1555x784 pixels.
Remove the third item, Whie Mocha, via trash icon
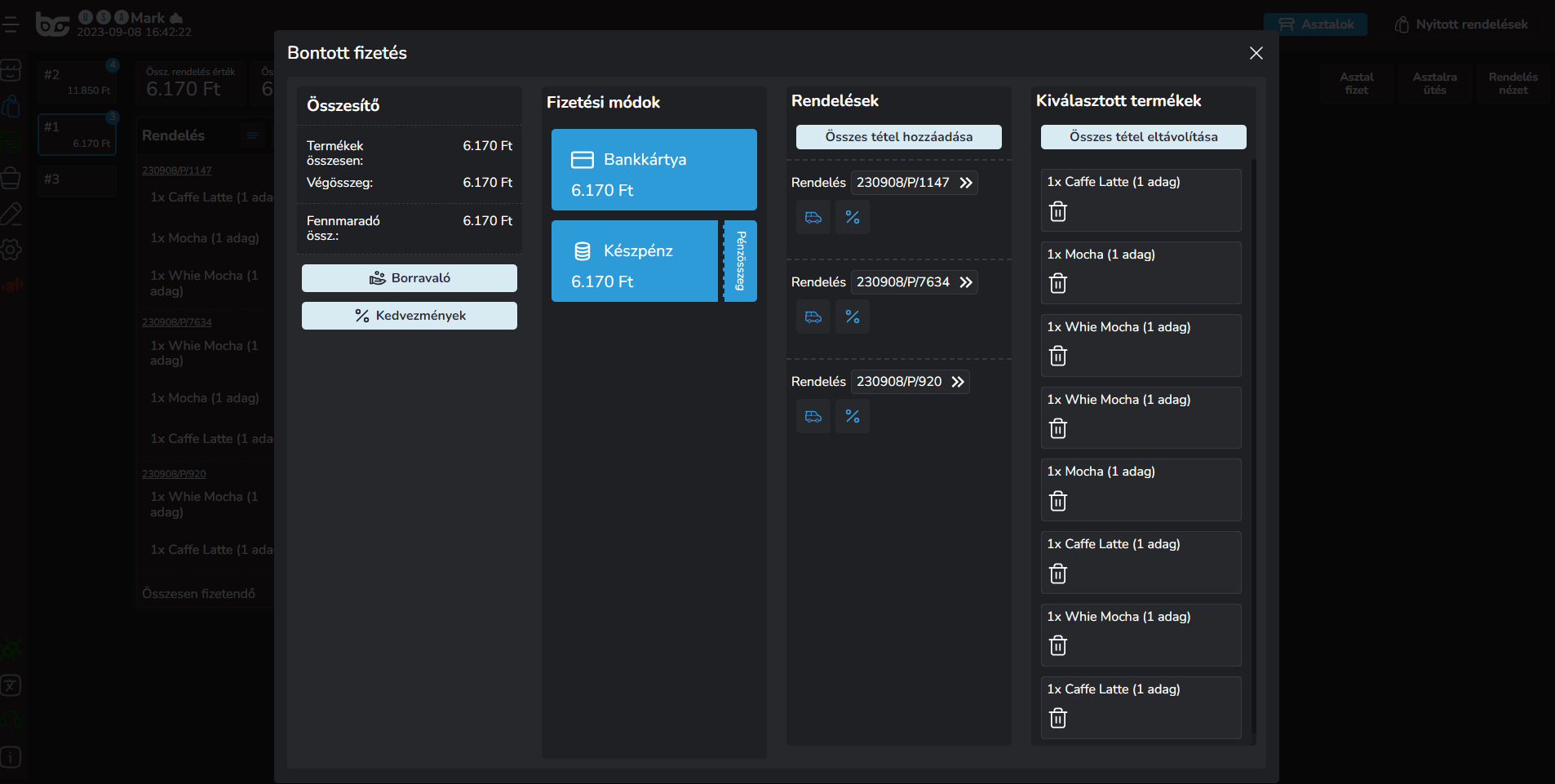[x=1058, y=357]
